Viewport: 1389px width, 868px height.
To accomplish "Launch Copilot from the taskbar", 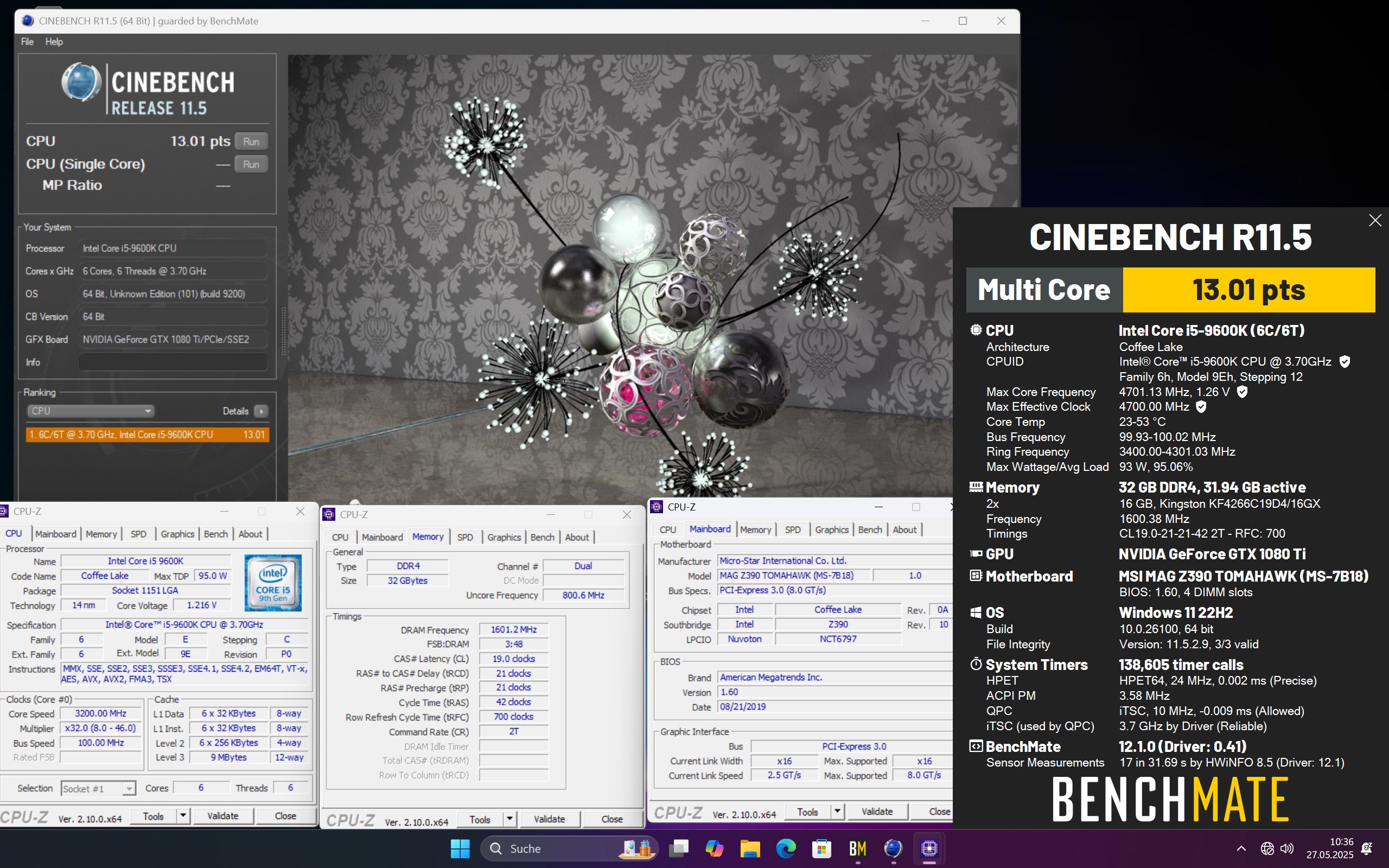I will (715, 848).
